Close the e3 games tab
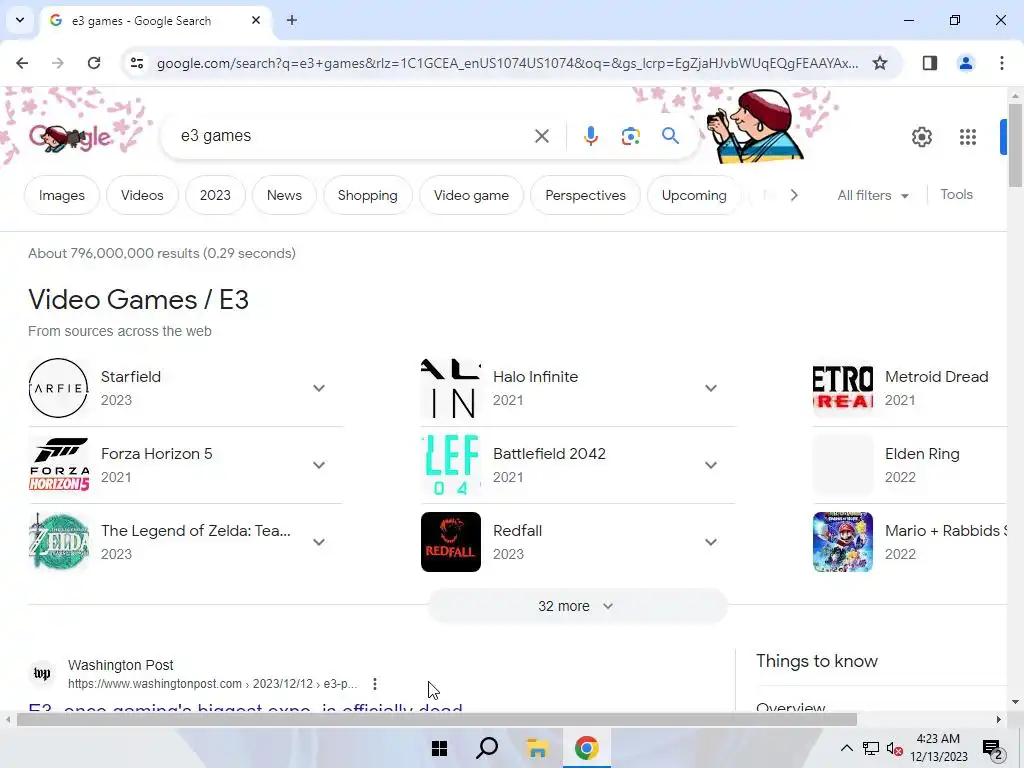 coord(256,20)
